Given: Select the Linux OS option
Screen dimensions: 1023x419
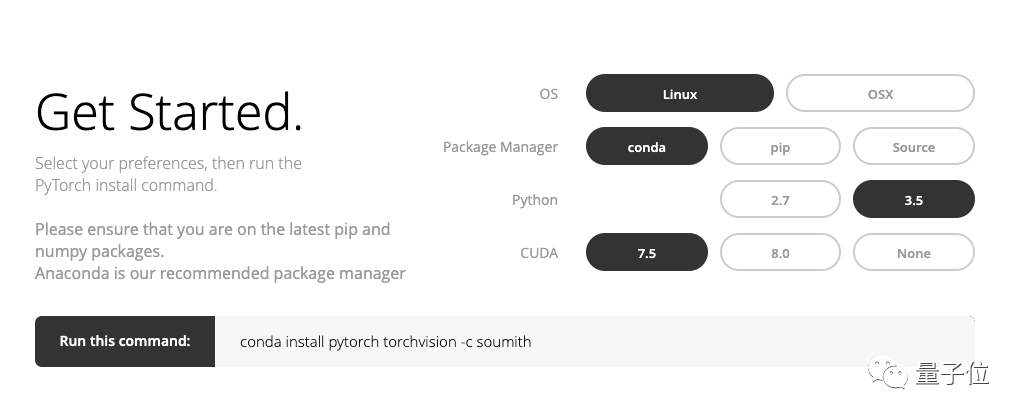Looking at the screenshot, I should click(x=679, y=94).
